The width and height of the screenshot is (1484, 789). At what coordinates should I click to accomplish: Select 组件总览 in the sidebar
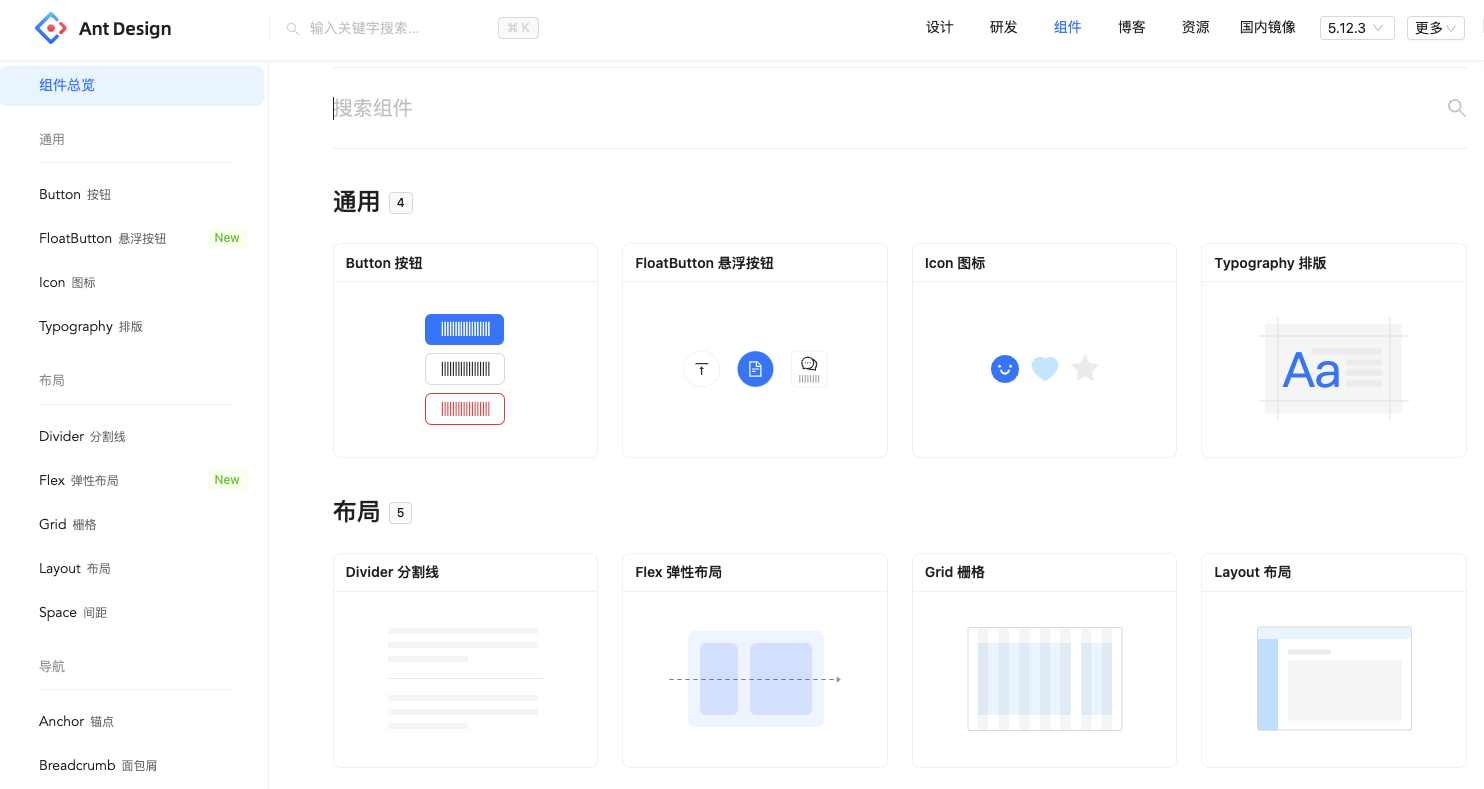click(132, 85)
